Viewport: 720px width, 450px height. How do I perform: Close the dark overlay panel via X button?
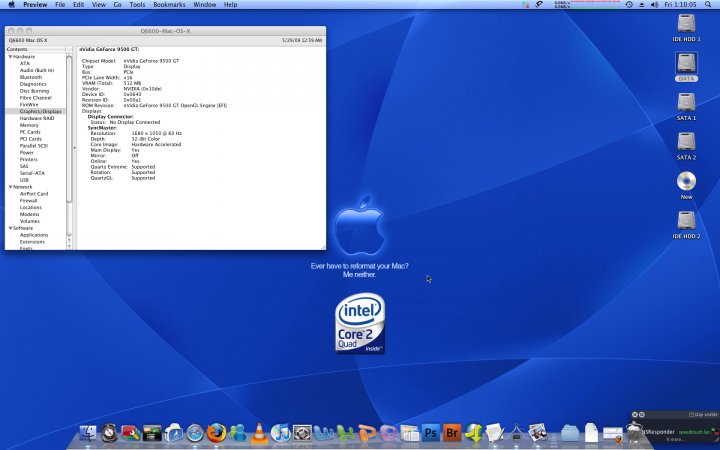point(635,415)
